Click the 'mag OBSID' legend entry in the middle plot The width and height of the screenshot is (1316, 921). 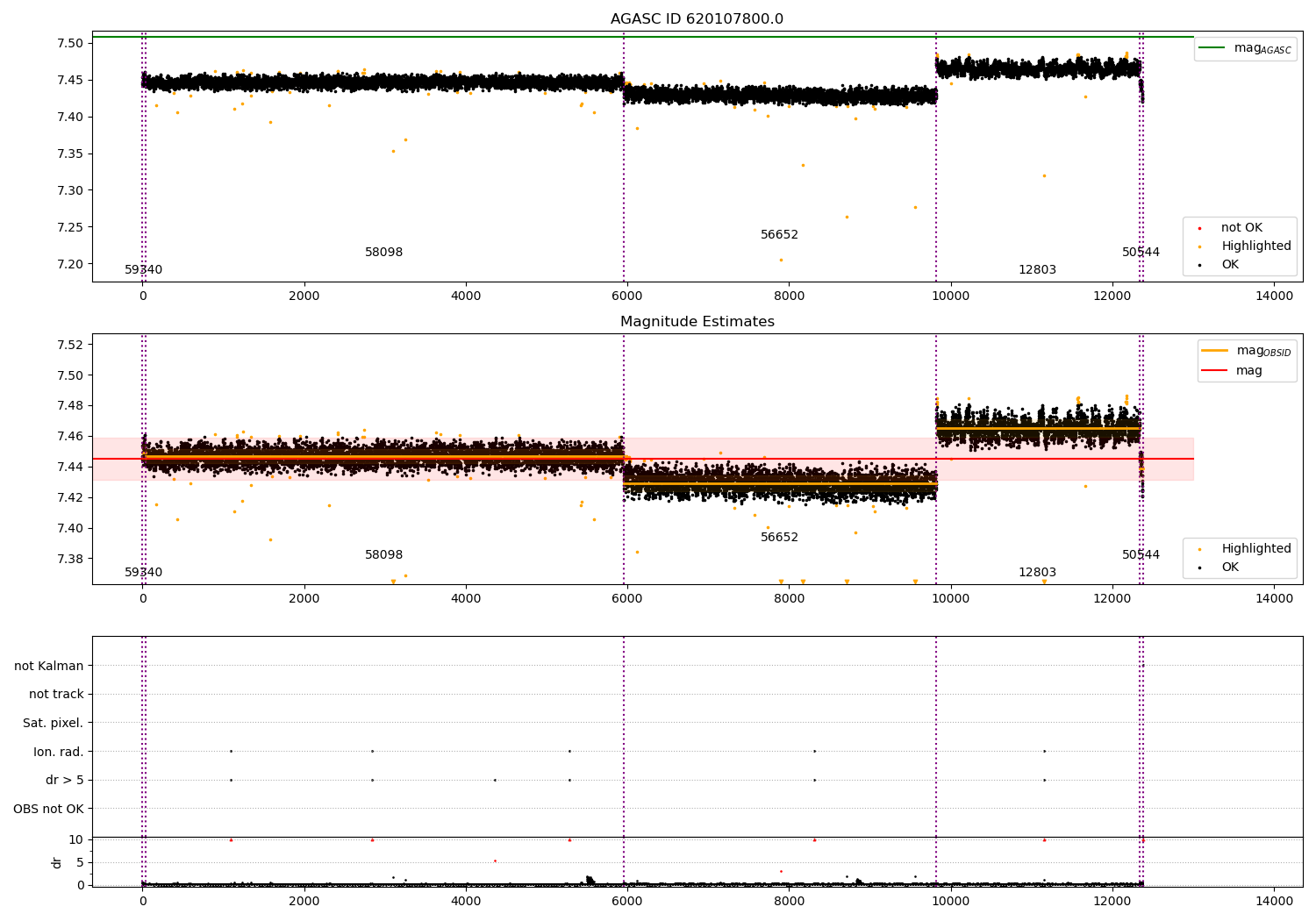(1246, 351)
